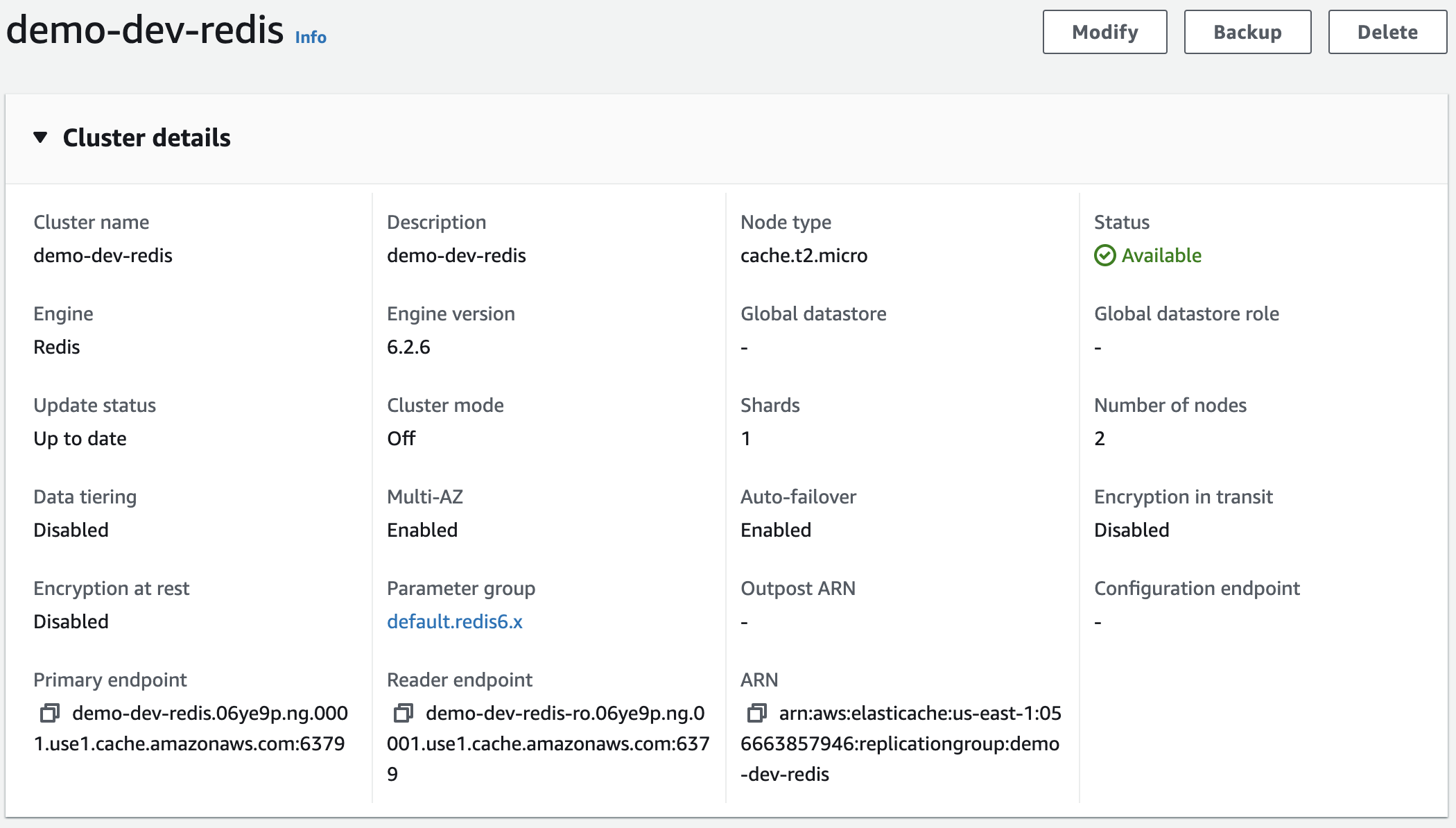Click the Multi-AZ Enabled value
This screenshot has height=828, width=1456.
422,530
